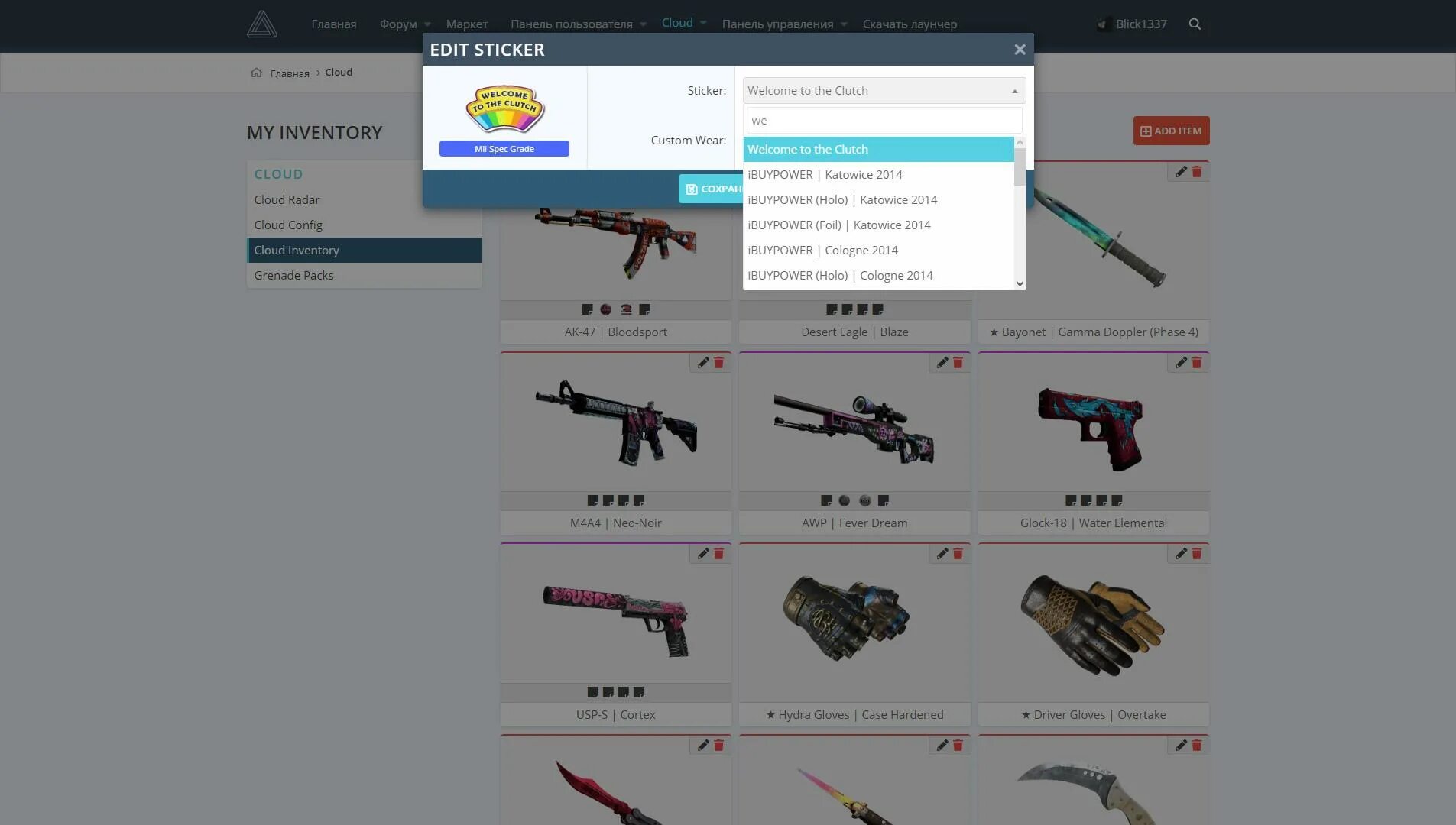Click dropdown list scroll-down arrow
1456x825 pixels.
[x=1020, y=284]
